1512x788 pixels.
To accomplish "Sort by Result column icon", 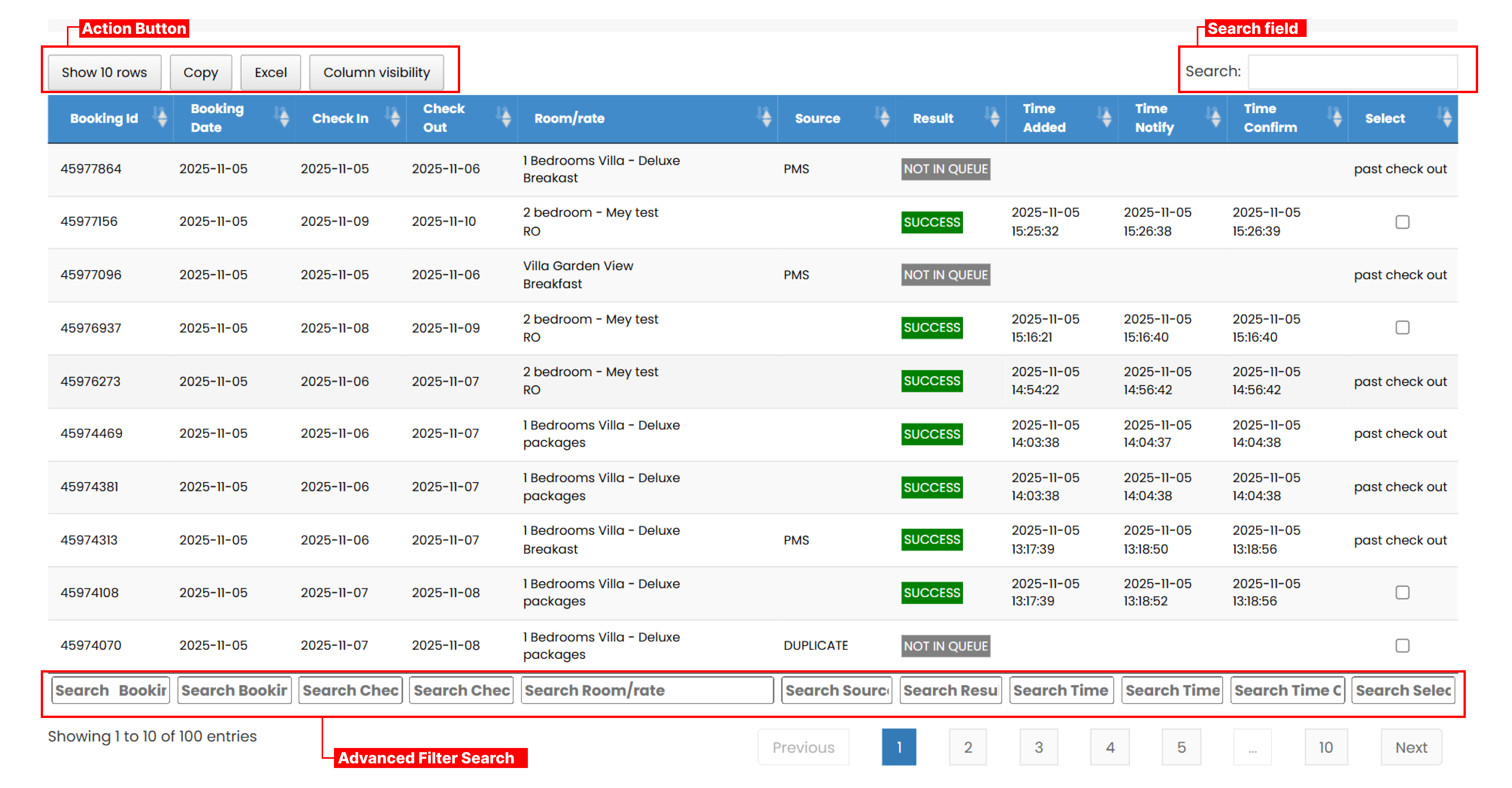I will point(993,117).
